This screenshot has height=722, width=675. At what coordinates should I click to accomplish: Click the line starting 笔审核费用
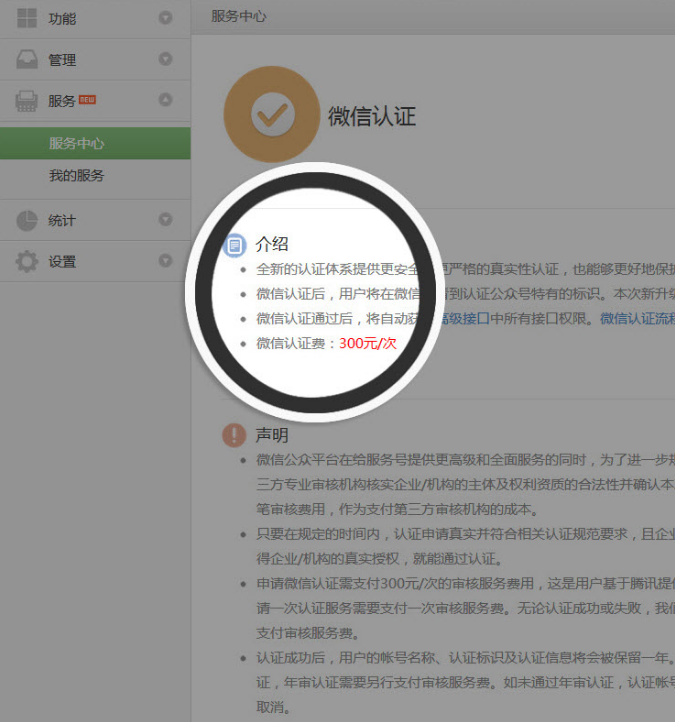397,509
